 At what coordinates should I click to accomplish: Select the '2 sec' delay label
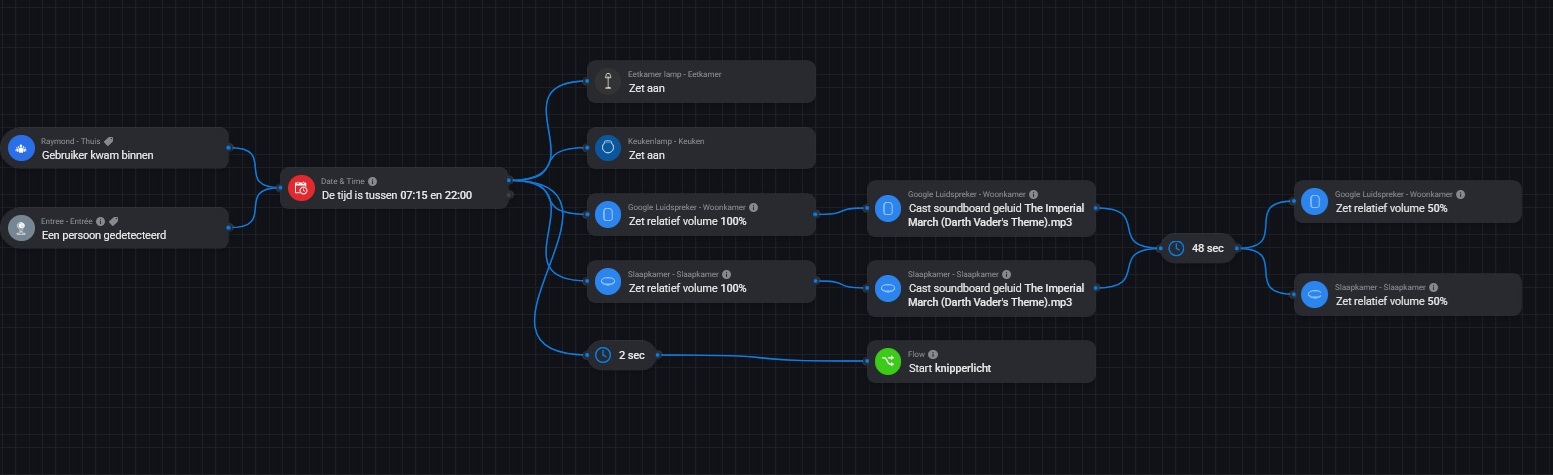[632, 355]
